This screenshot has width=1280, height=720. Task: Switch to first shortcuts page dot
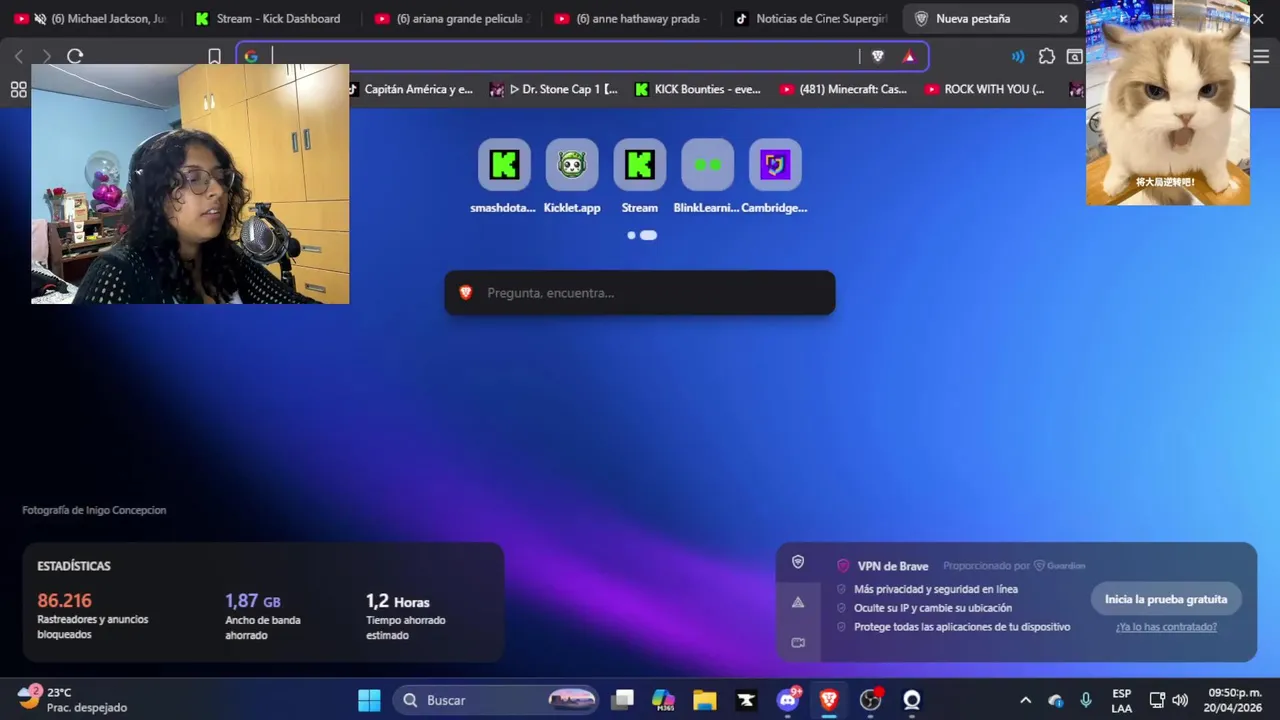631,235
